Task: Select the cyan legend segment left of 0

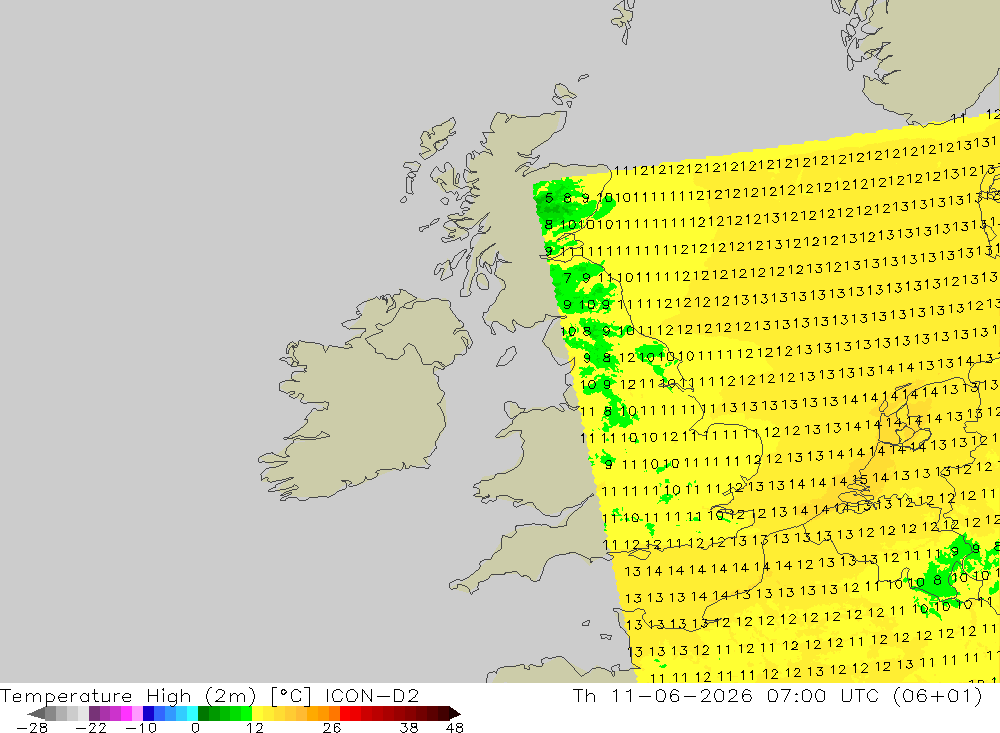Action: (x=192, y=714)
